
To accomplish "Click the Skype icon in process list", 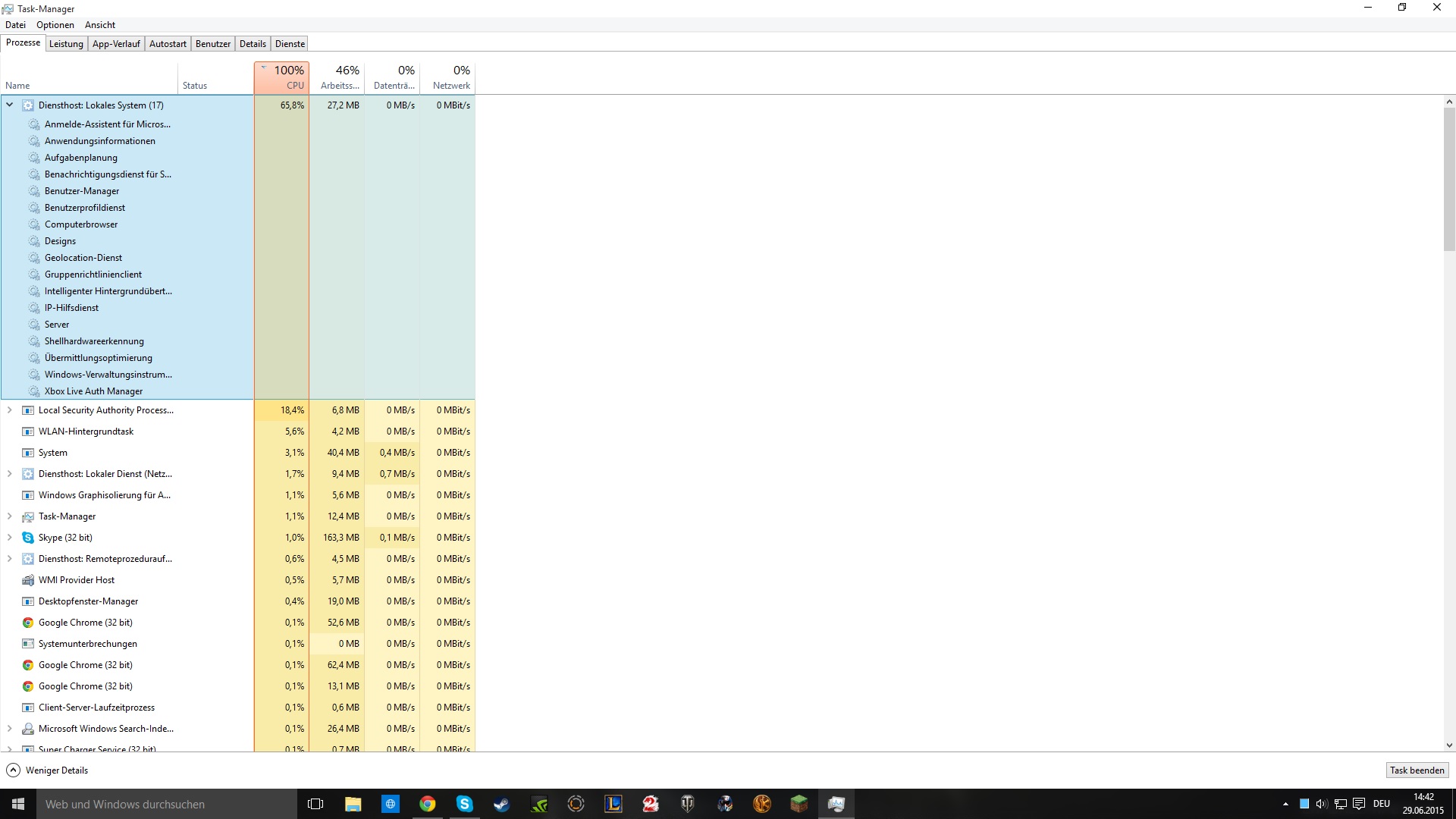I will pos(28,538).
